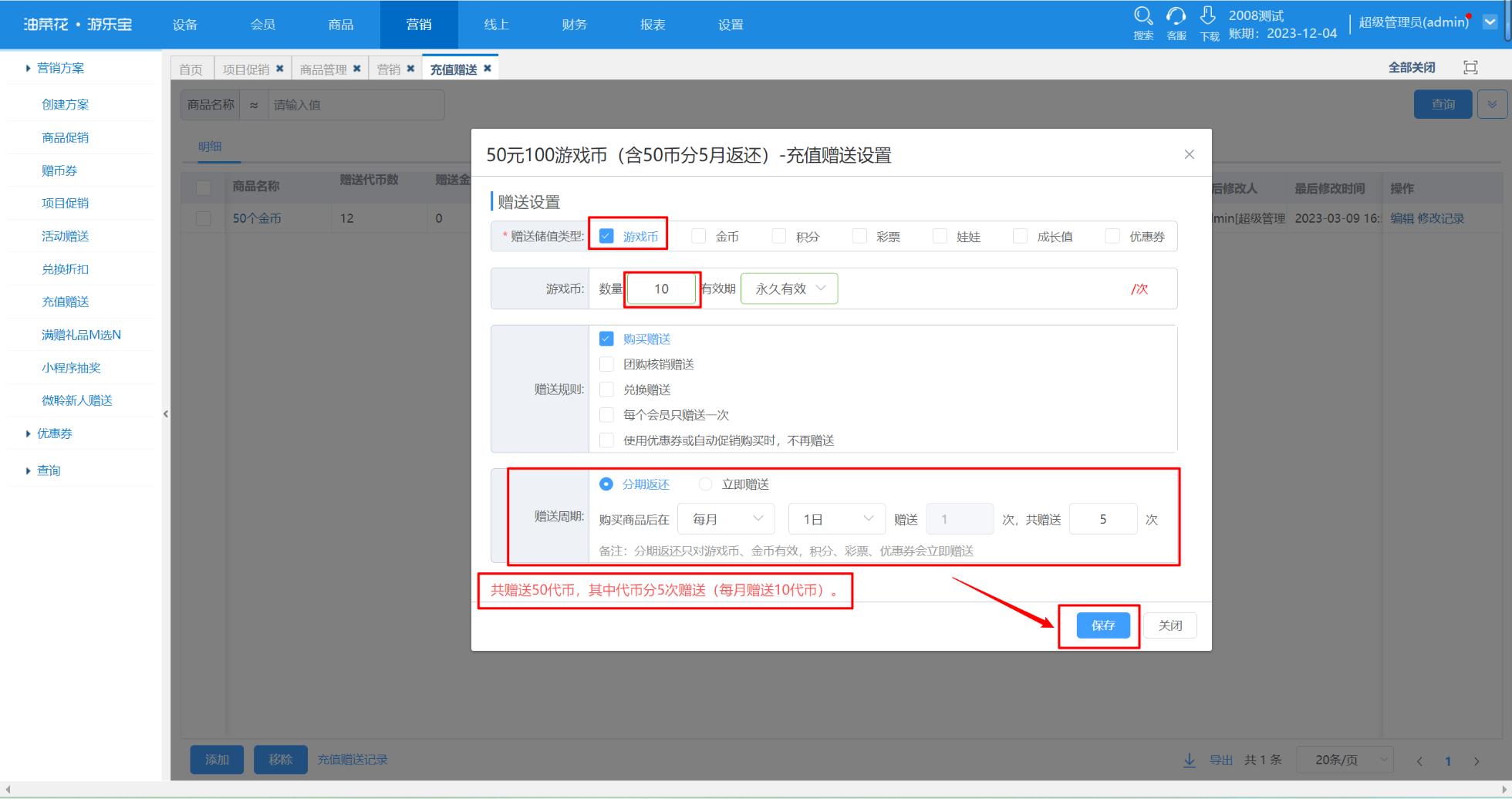
Task: Open the 报表 top menu
Action: [653, 25]
